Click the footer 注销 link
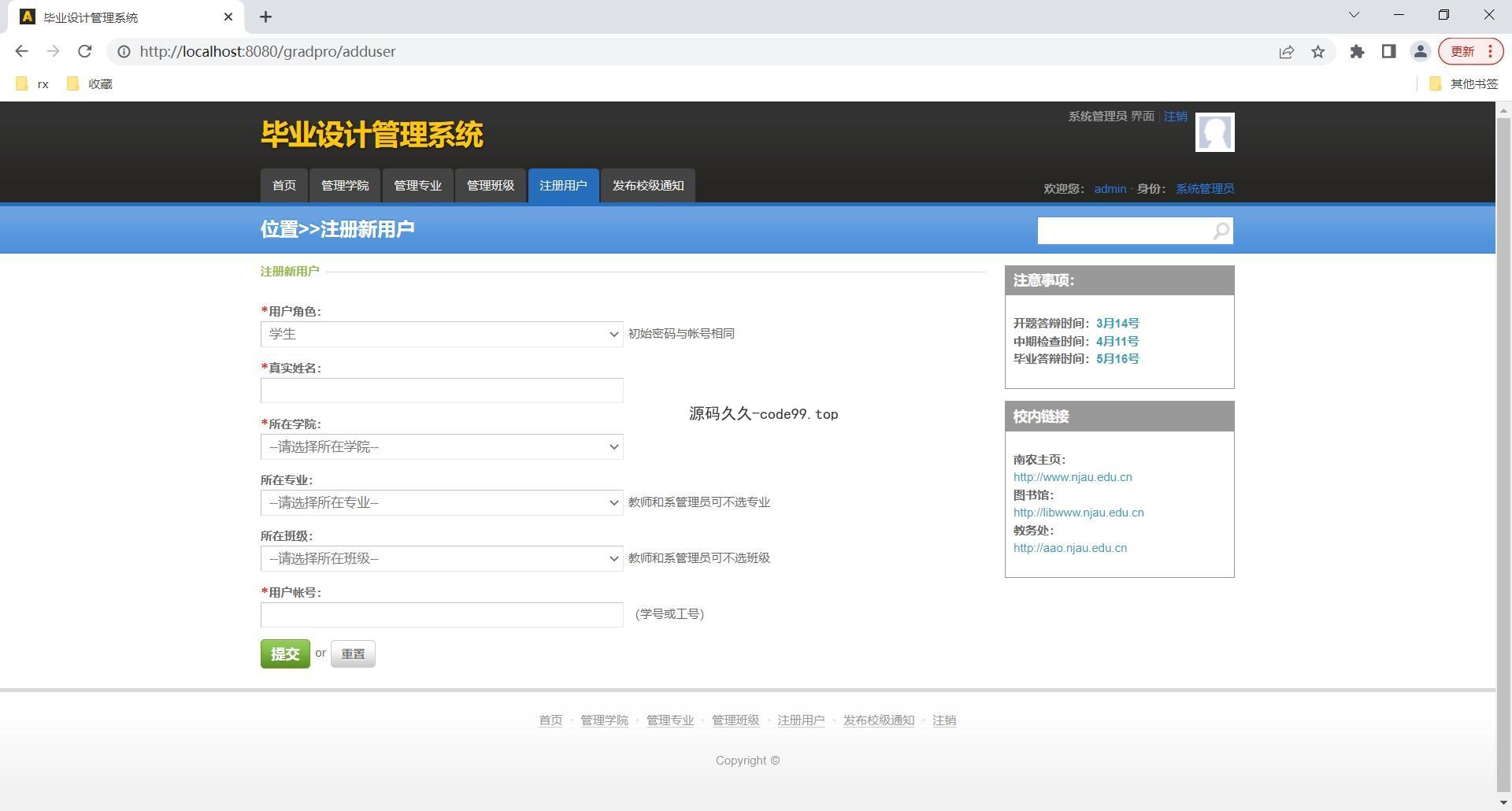 pyautogui.click(x=944, y=720)
